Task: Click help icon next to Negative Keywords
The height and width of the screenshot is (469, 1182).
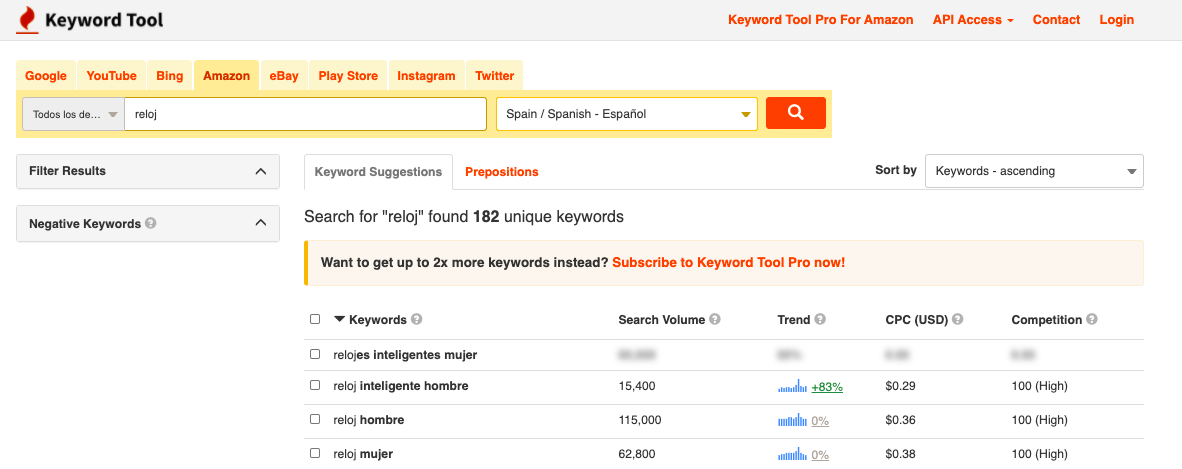Action: tap(151, 223)
